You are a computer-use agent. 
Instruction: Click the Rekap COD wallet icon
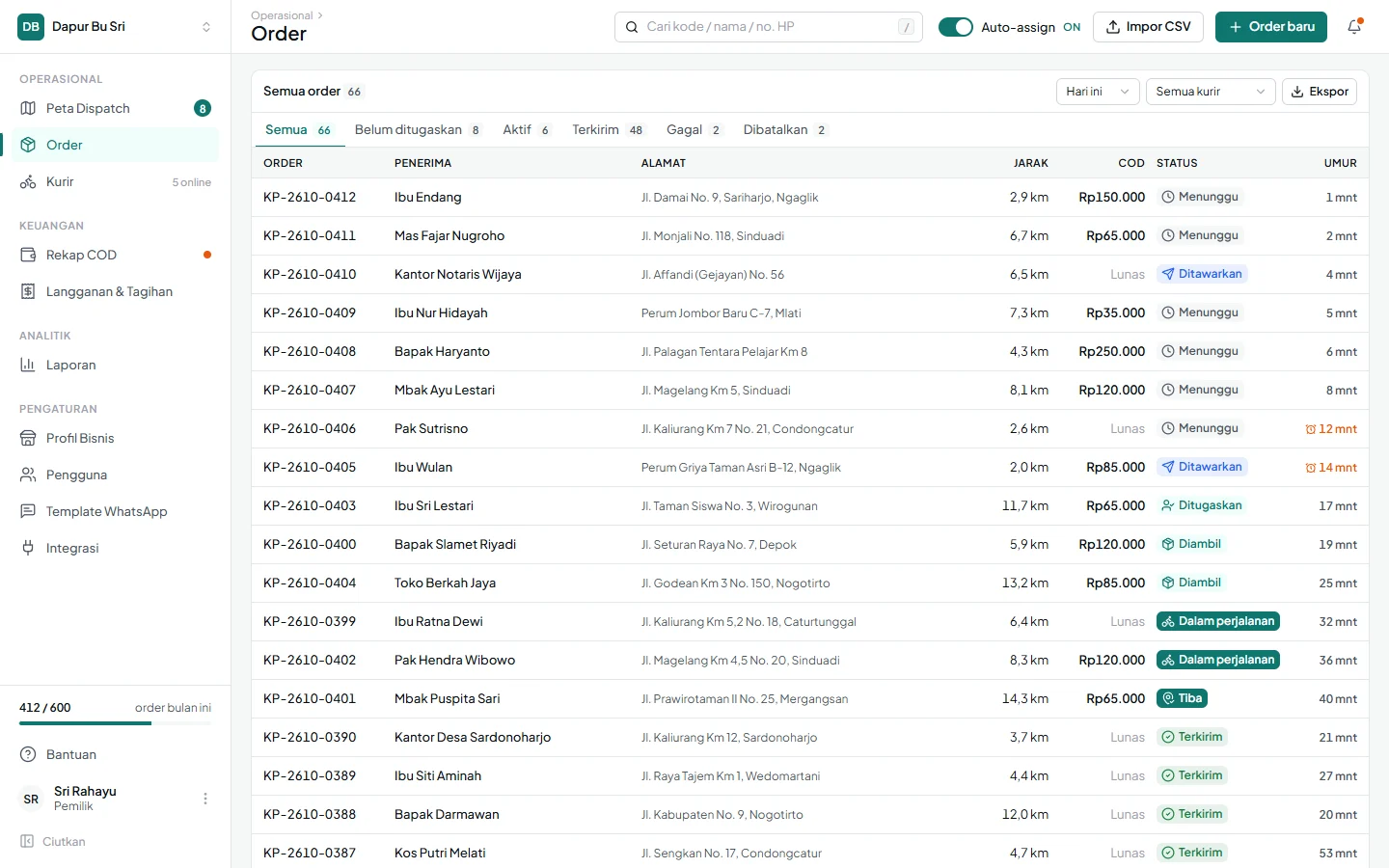click(x=28, y=255)
